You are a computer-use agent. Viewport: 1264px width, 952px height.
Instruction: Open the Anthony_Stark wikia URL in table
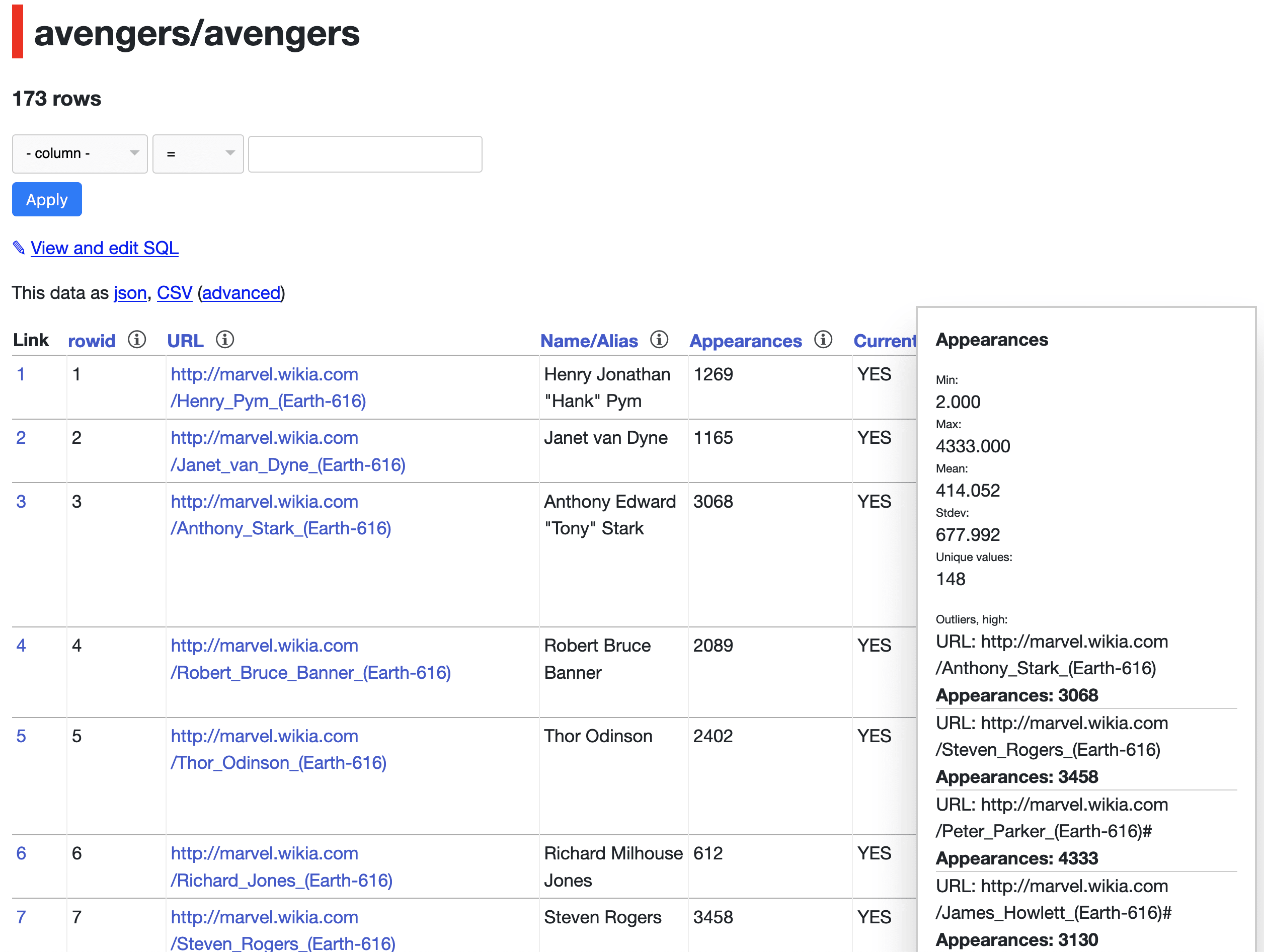(x=281, y=515)
